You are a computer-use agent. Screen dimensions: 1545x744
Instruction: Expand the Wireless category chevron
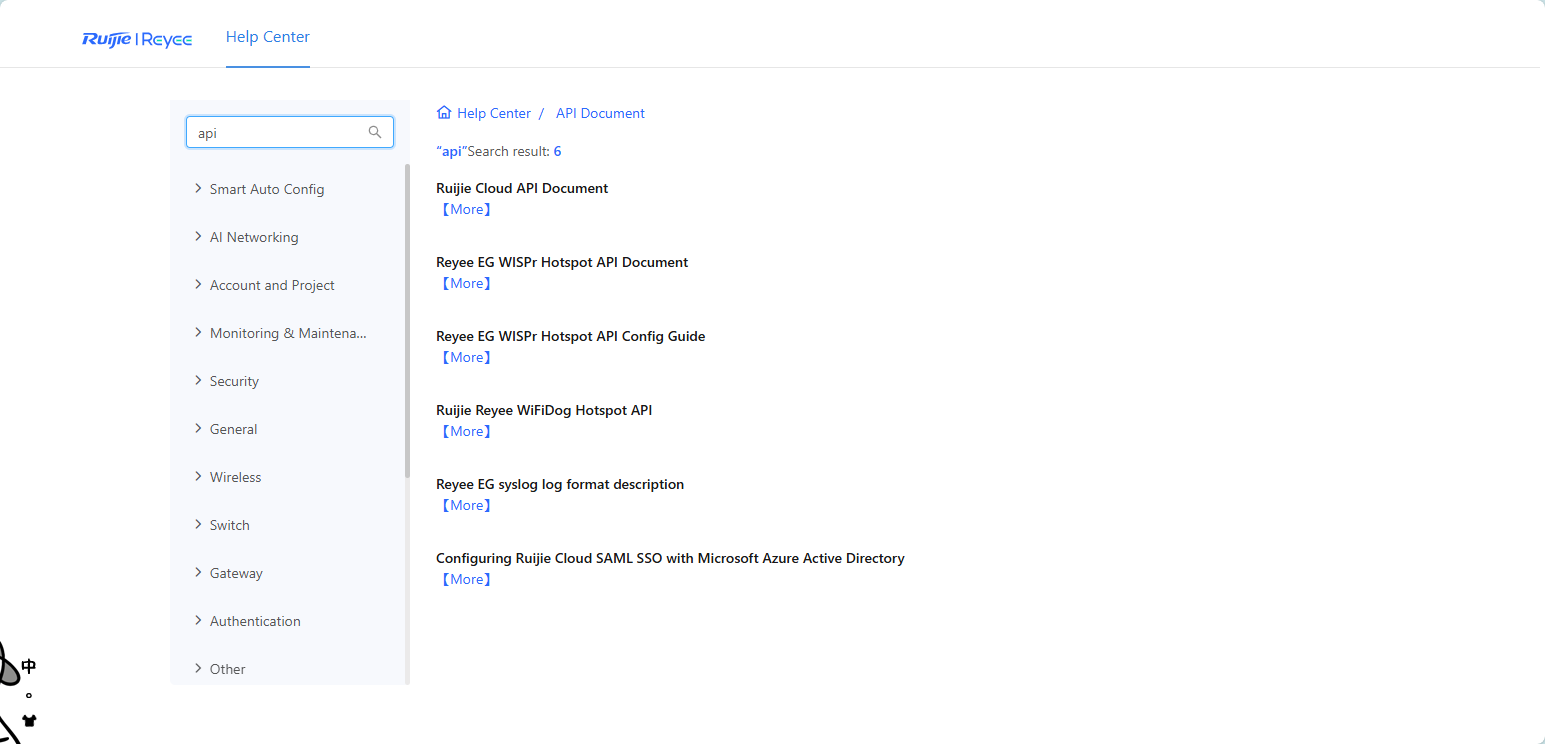coord(198,476)
